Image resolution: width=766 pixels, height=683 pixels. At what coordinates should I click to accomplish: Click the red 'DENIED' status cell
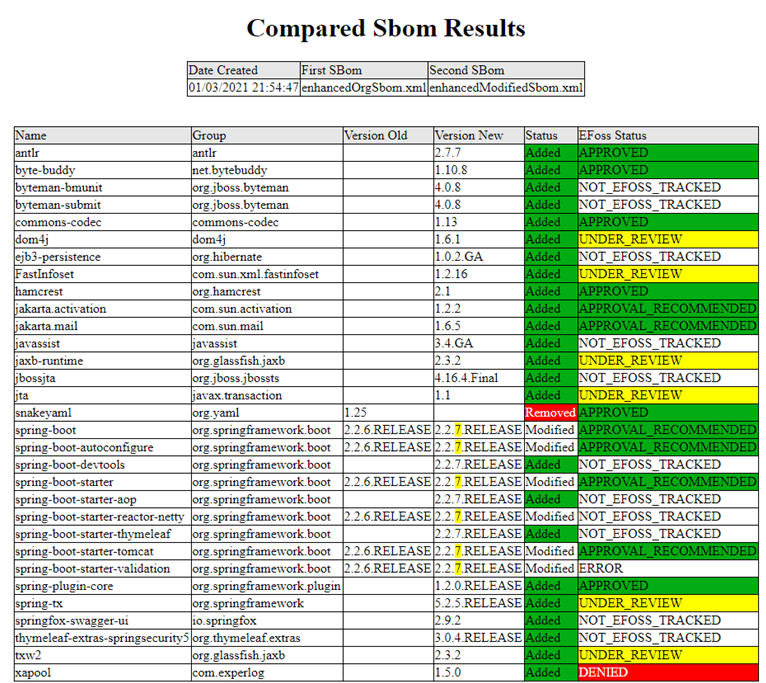(x=668, y=673)
